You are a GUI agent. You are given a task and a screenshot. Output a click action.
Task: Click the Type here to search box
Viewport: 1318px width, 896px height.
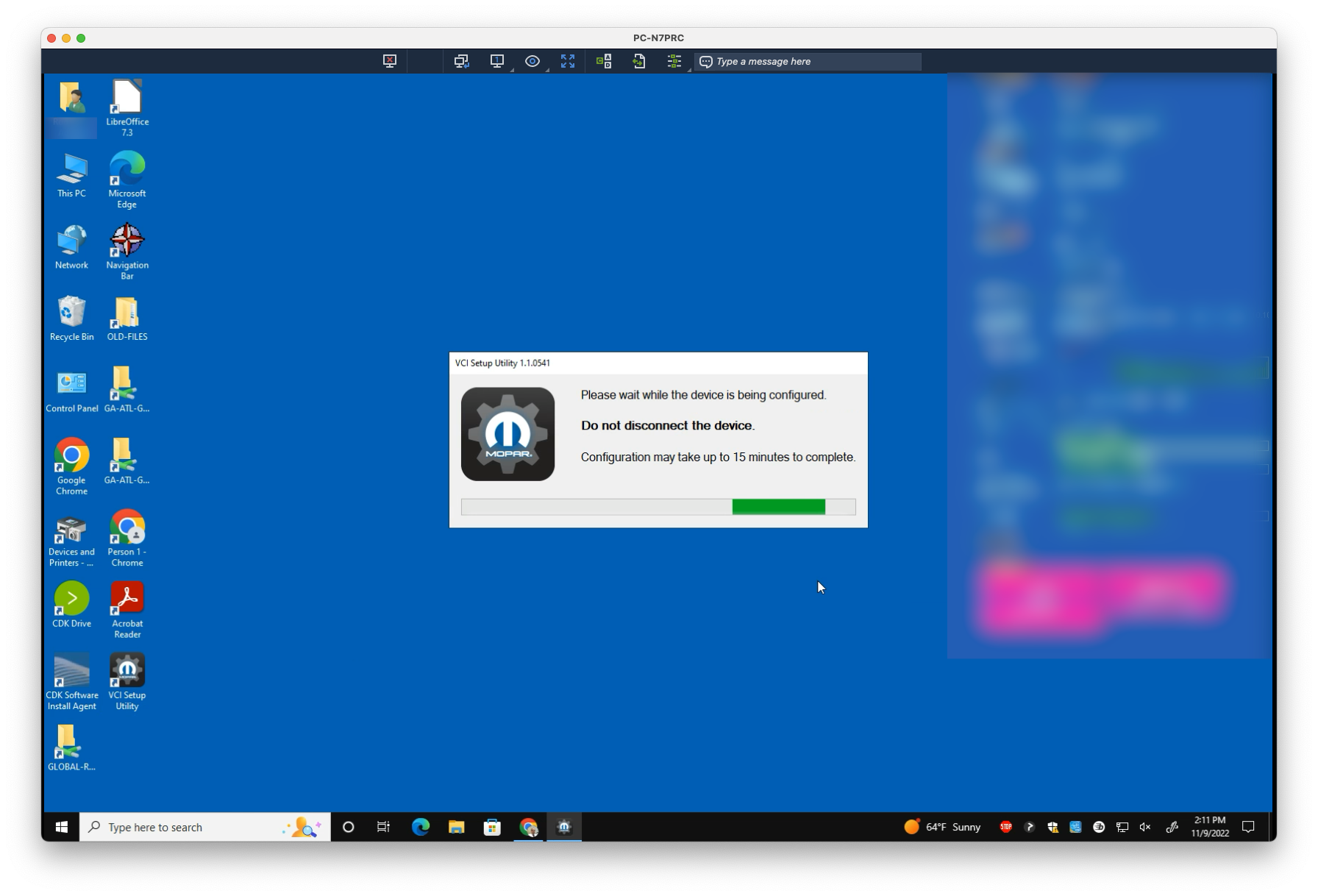(x=205, y=827)
